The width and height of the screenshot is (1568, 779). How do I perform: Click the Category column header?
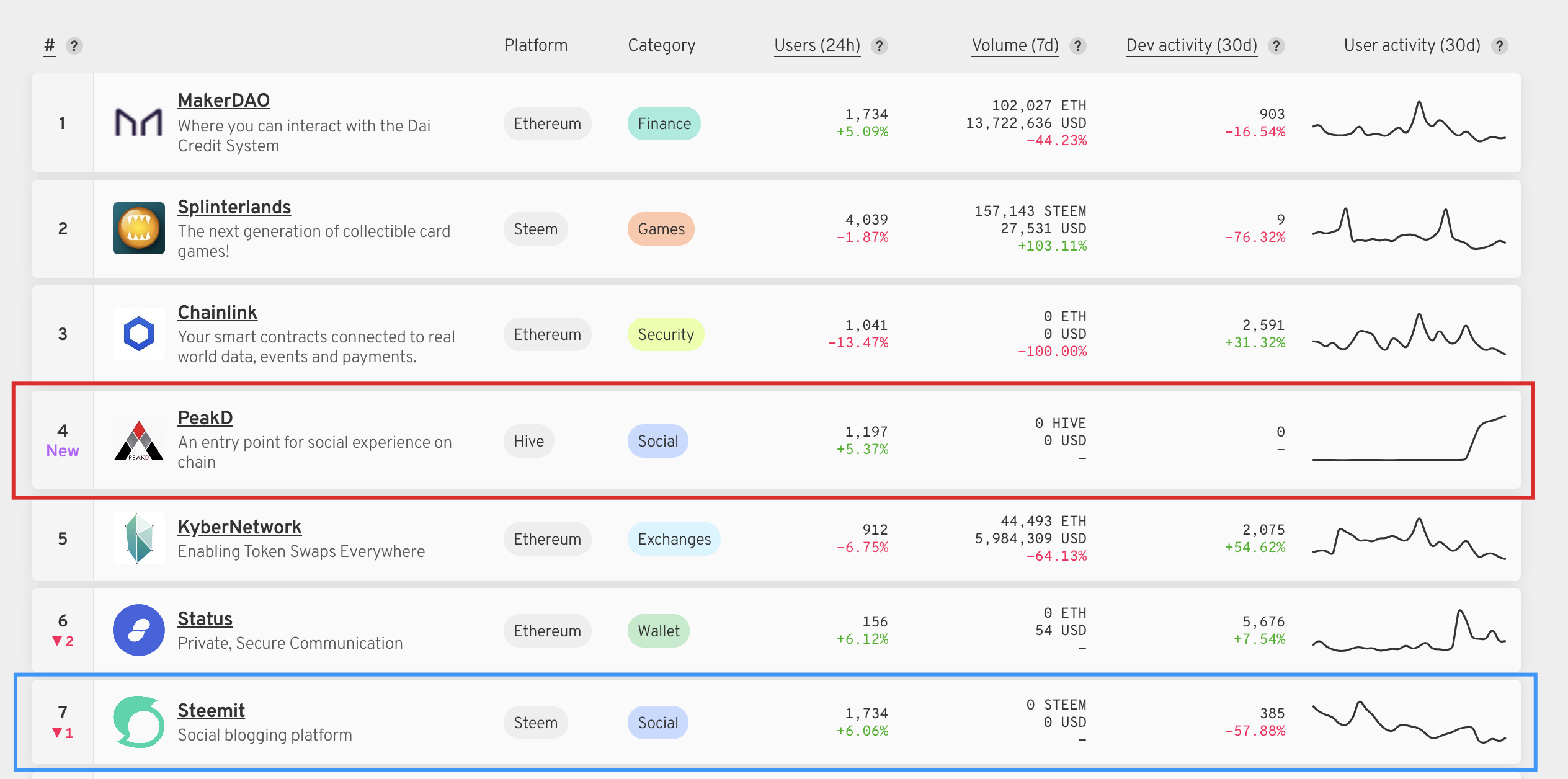662,45
